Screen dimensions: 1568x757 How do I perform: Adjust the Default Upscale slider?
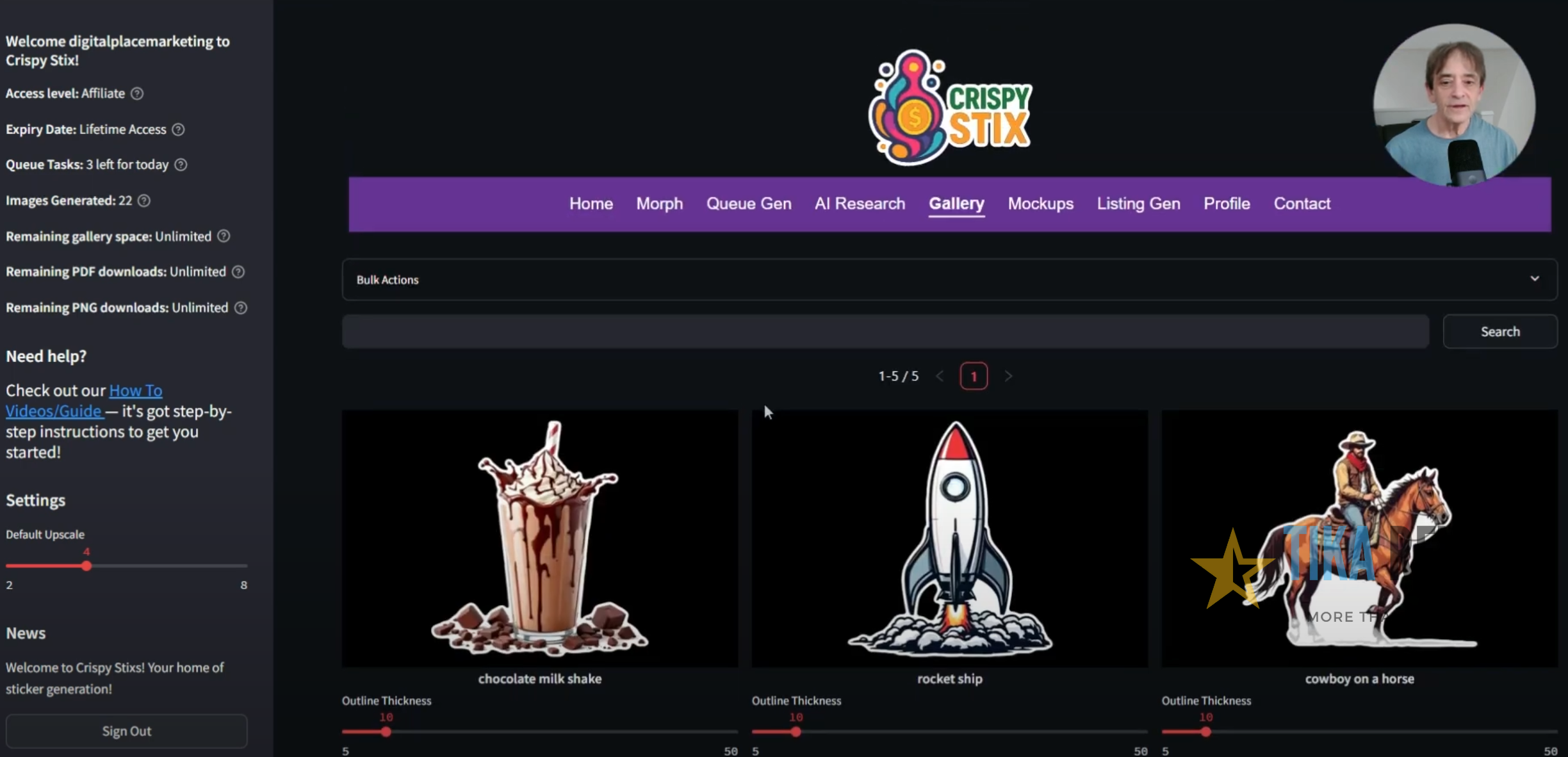coord(86,566)
